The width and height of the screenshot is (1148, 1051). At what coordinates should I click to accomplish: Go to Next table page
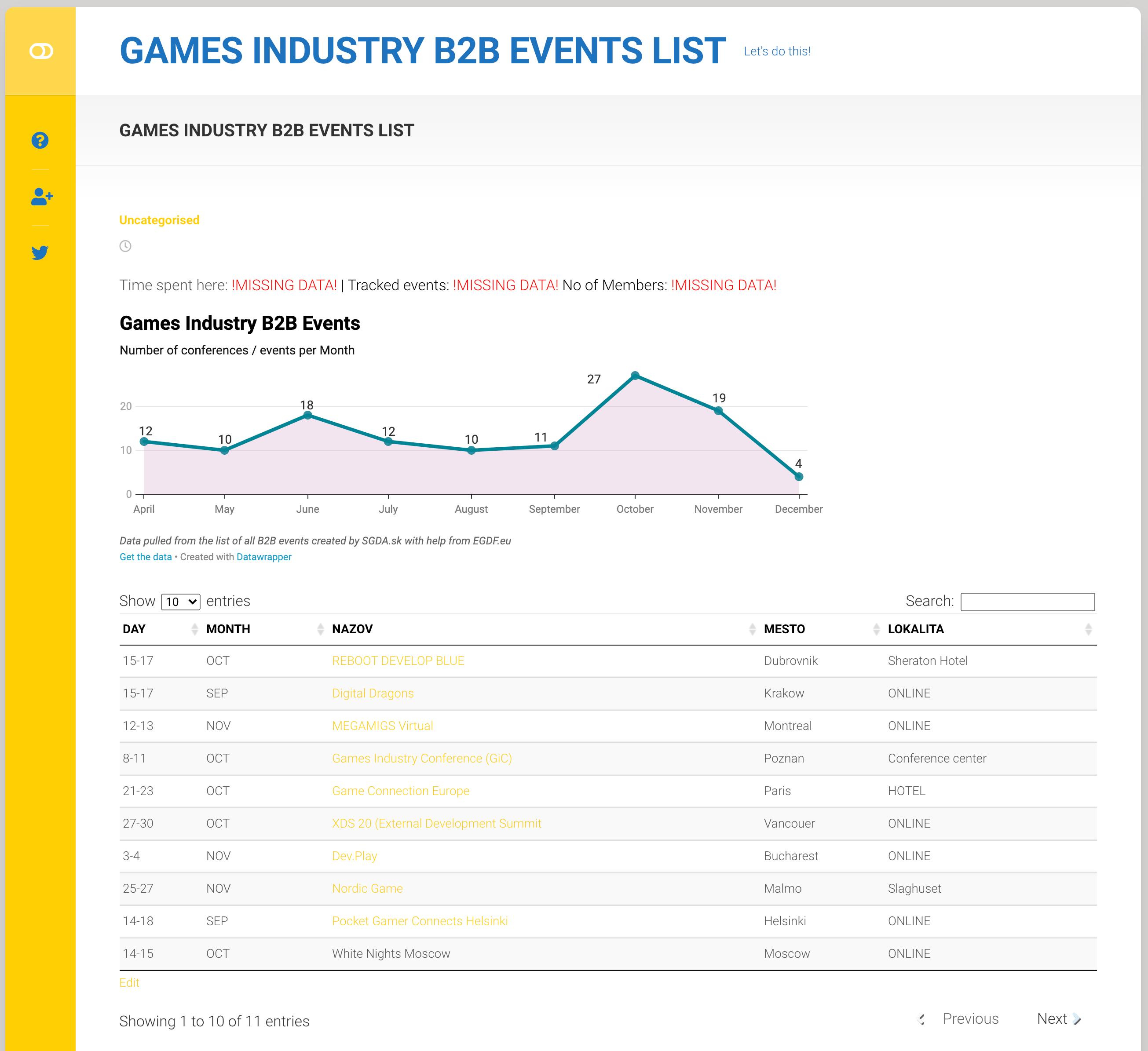[x=1059, y=1018]
